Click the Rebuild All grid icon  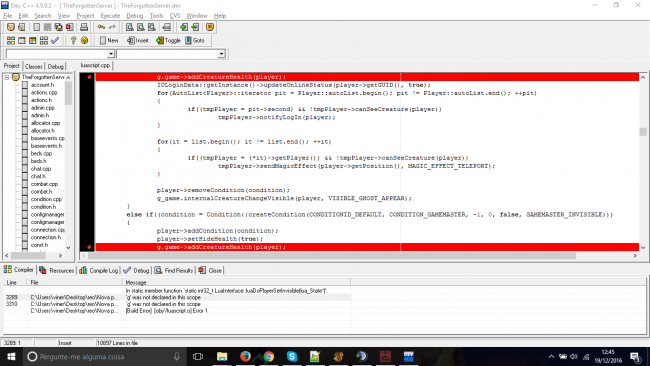point(44,40)
